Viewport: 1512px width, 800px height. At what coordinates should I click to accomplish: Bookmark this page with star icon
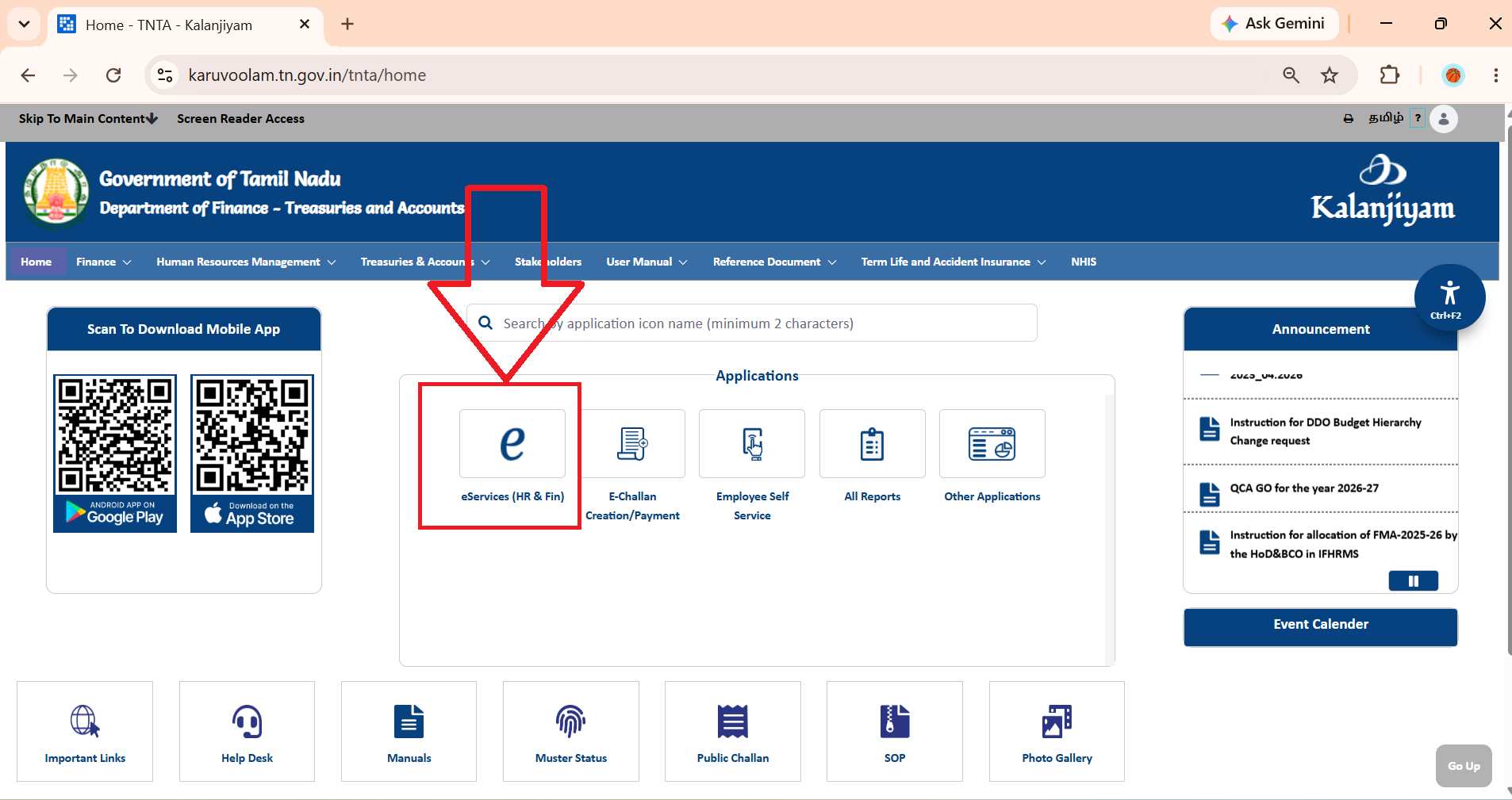1330,75
